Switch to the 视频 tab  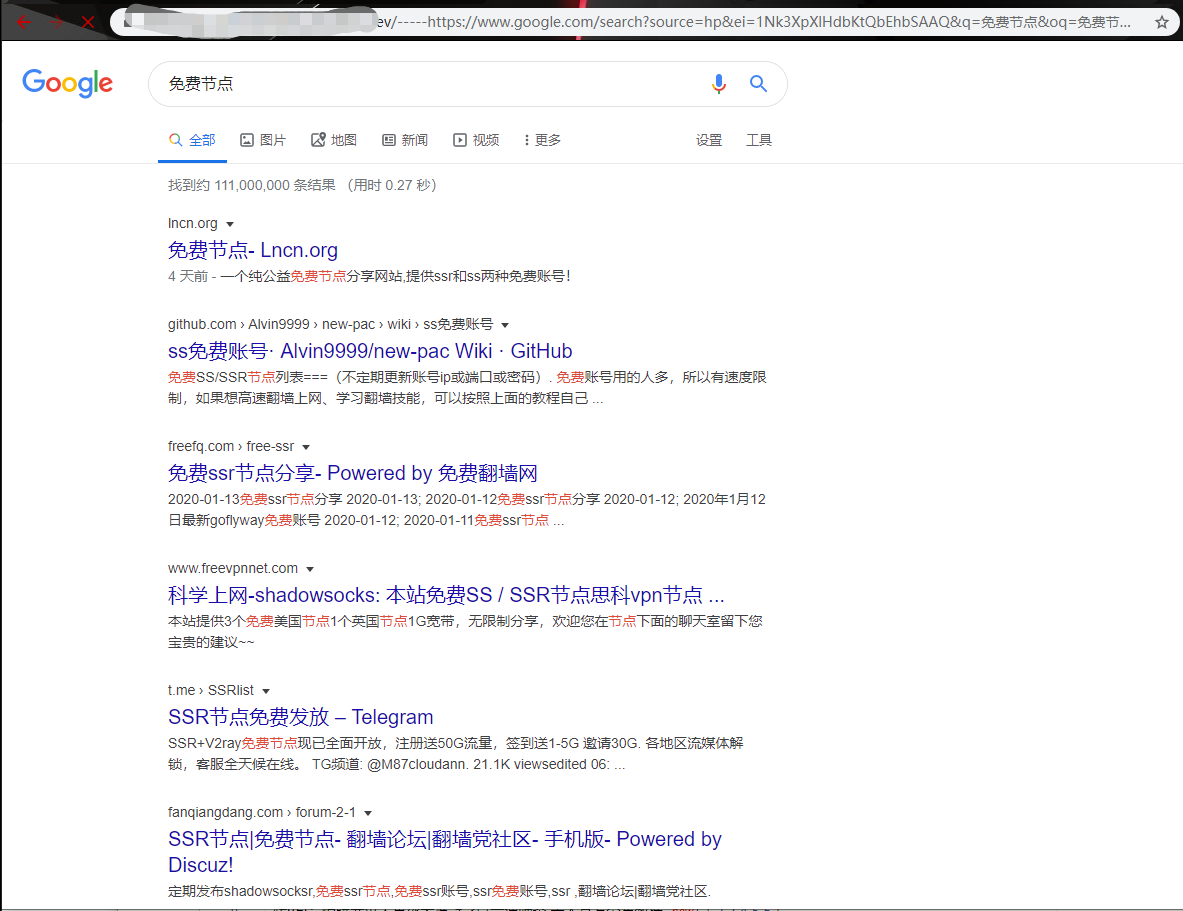(476, 140)
